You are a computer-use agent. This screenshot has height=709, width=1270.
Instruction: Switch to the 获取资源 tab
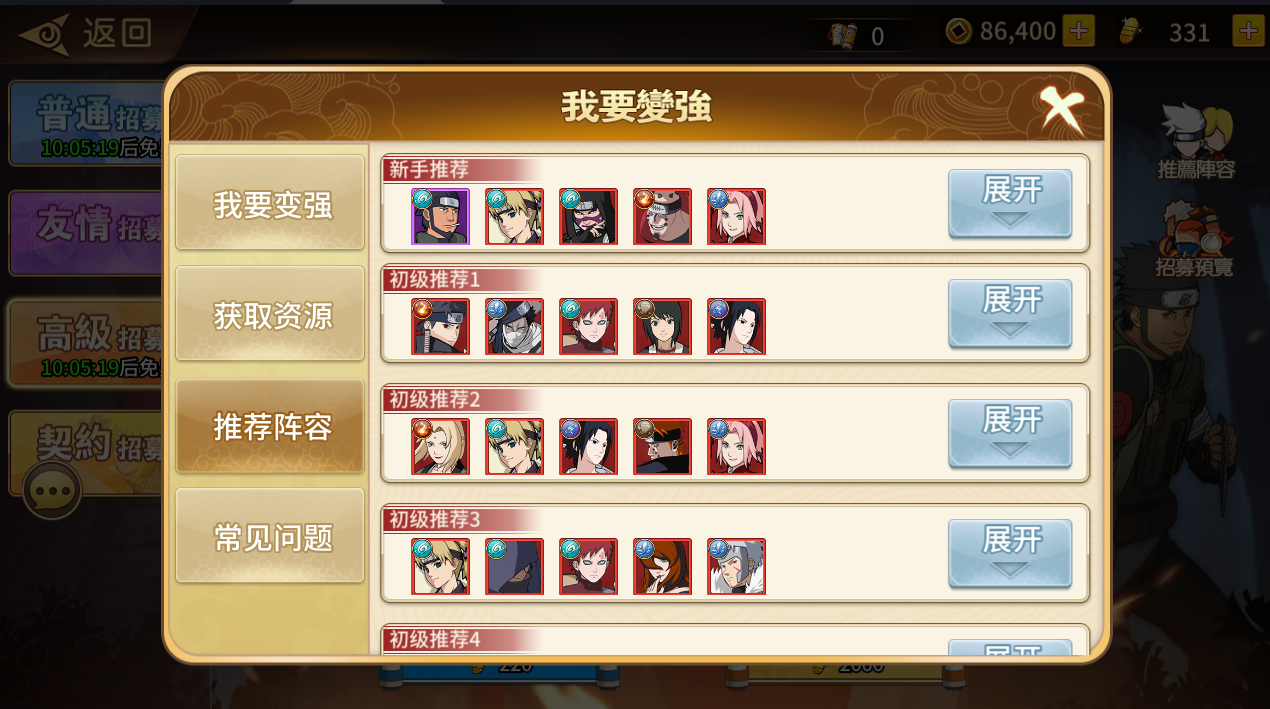[x=270, y=314]
